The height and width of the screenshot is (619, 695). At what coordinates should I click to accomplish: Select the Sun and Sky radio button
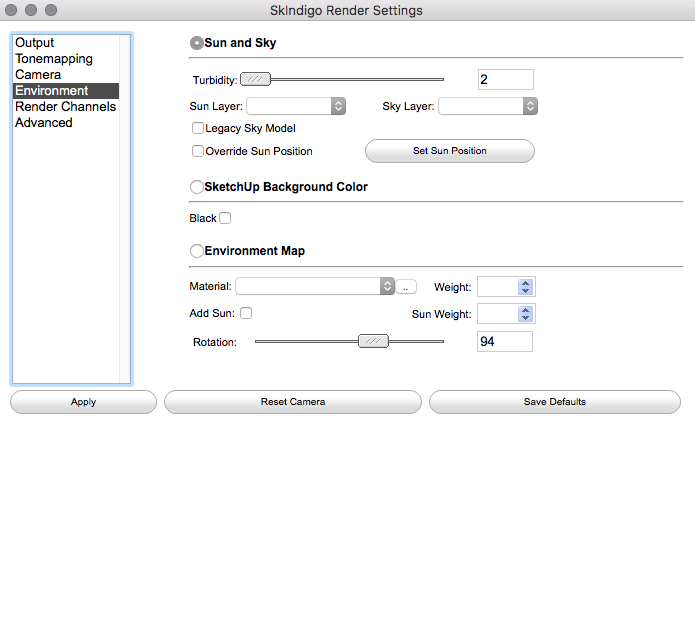(197, 43)
